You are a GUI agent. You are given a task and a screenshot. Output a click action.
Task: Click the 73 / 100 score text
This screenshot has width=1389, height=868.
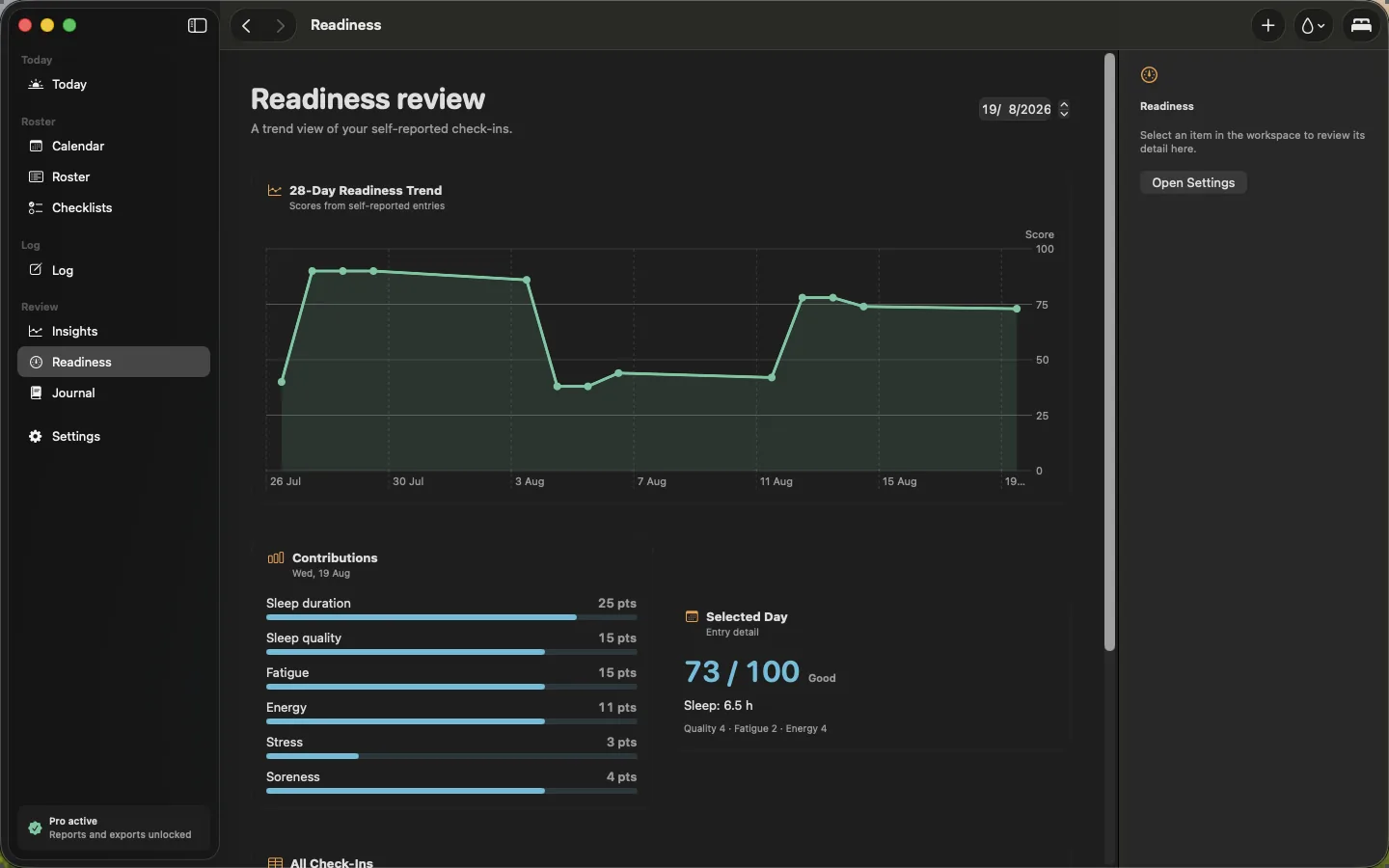[x=742, y=672]
